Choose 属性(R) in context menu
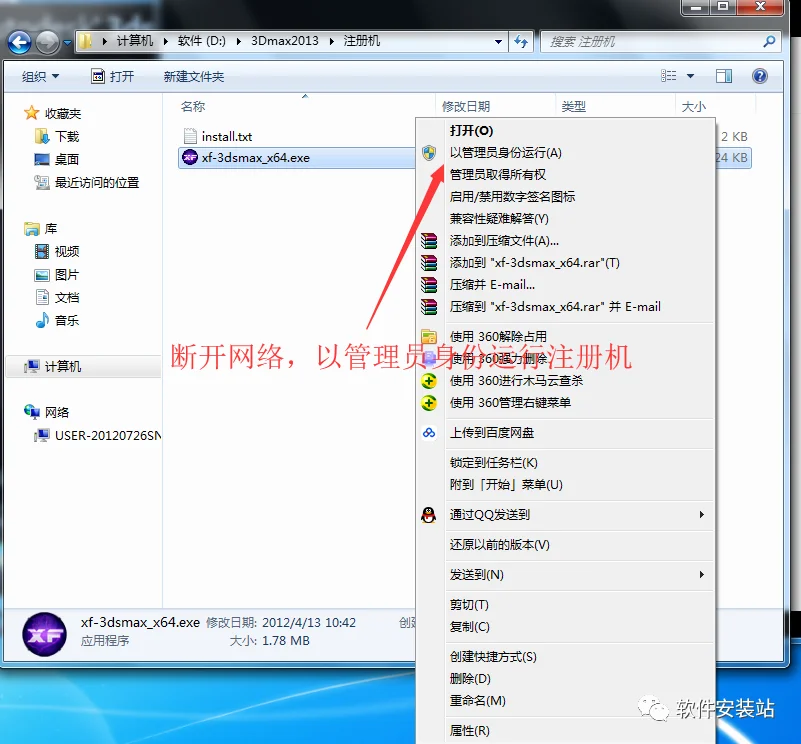Screen dimensions: 801x744 point(566,731)
